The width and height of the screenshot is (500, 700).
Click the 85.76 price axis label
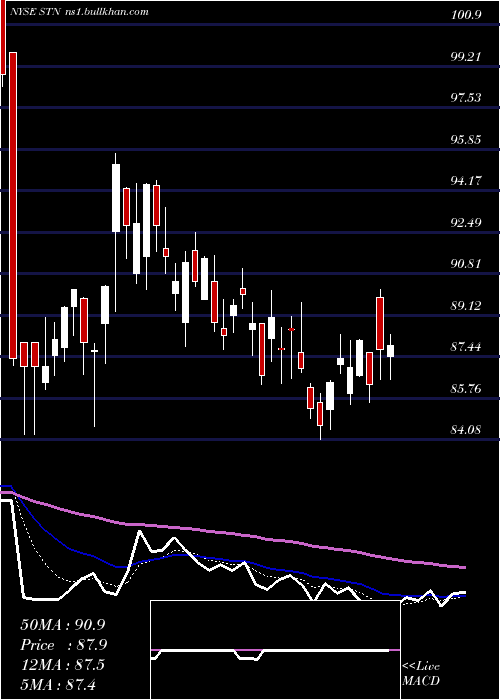point(466,389)
